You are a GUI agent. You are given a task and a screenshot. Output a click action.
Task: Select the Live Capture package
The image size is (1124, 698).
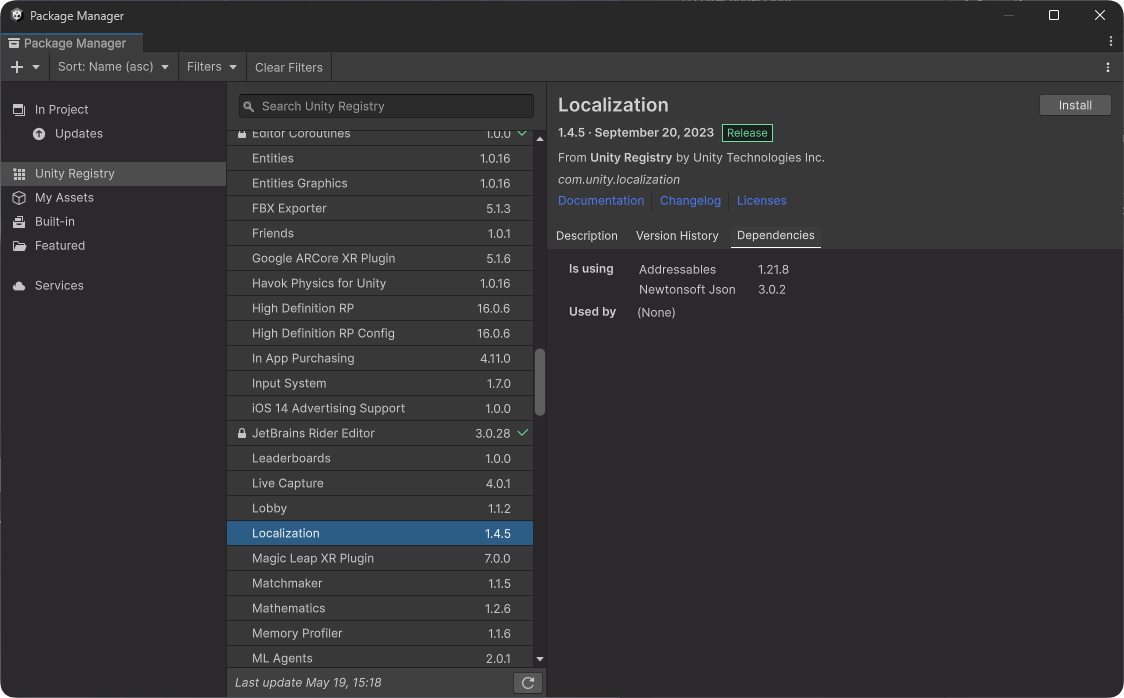(x=380, y=484)
